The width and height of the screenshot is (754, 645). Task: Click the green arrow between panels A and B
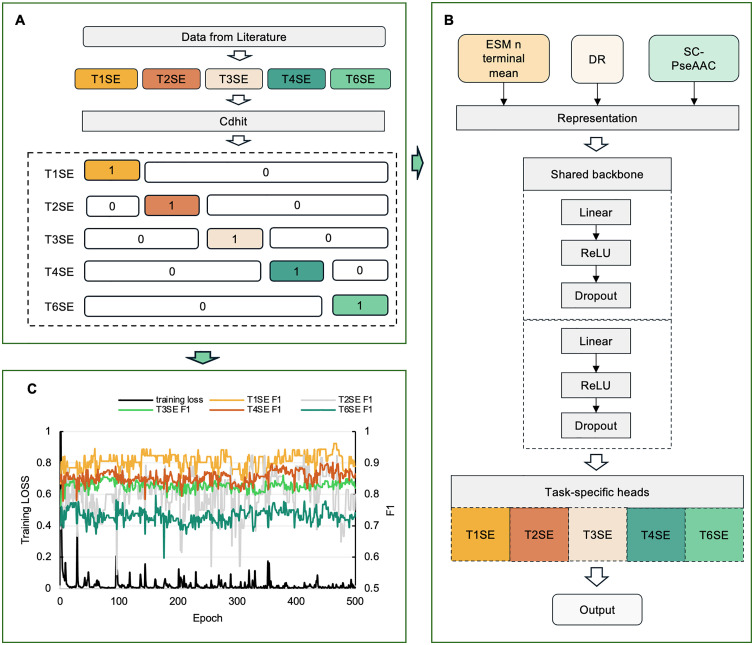pyautogui.click(x=417, y=164)
